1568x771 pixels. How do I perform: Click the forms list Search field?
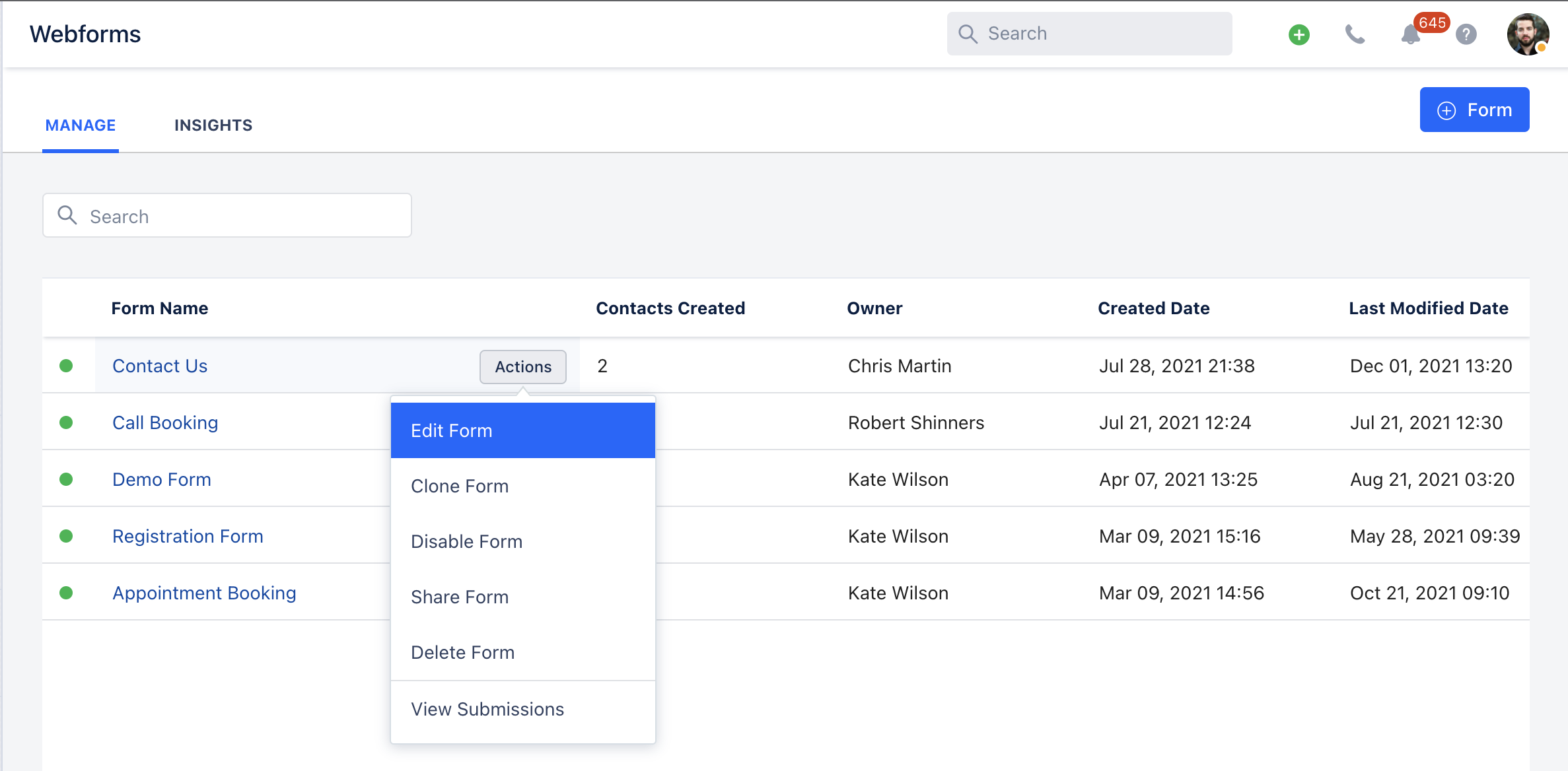[227, 215]
